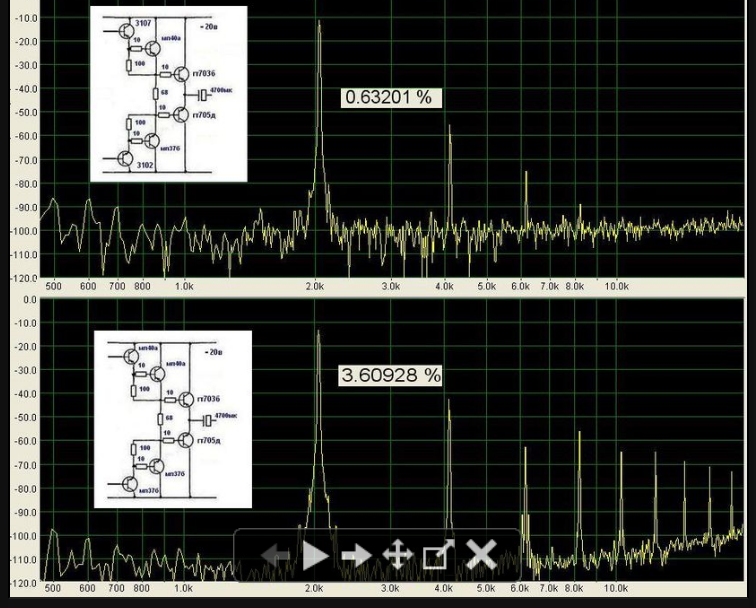Screen dimensions: 756x608
Task: Start the slideshow with the play icon
Action: pos(315,555)
